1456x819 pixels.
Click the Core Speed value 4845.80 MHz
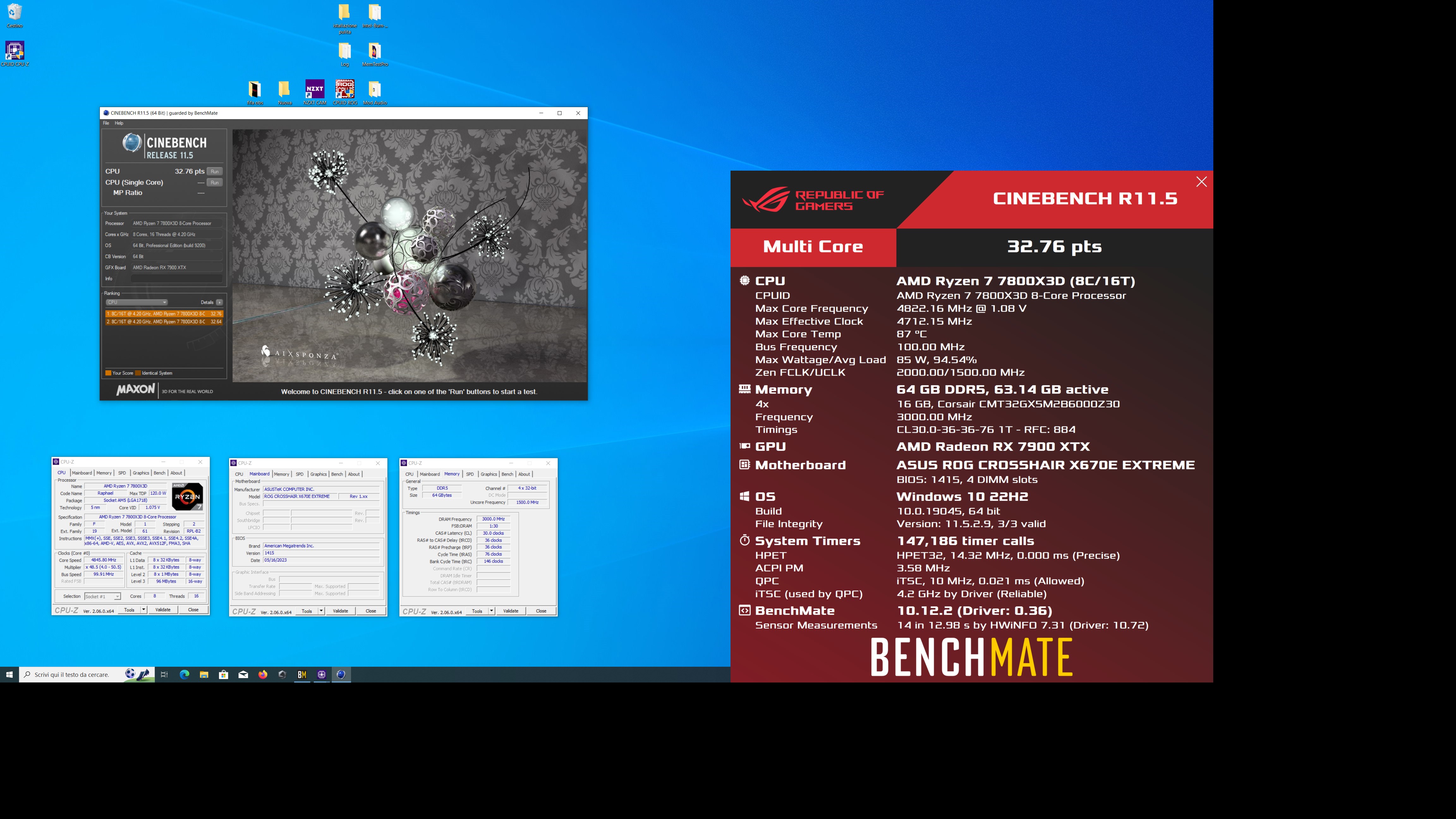pyautogui.click(x=103, y=560)
